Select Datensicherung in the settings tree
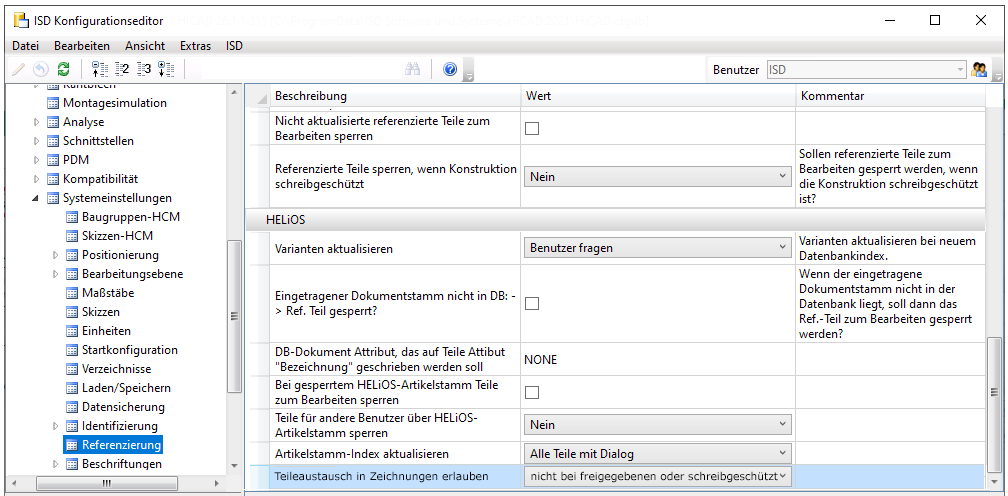The height and width of the screenshot is (496, 1008). point(123,407)
